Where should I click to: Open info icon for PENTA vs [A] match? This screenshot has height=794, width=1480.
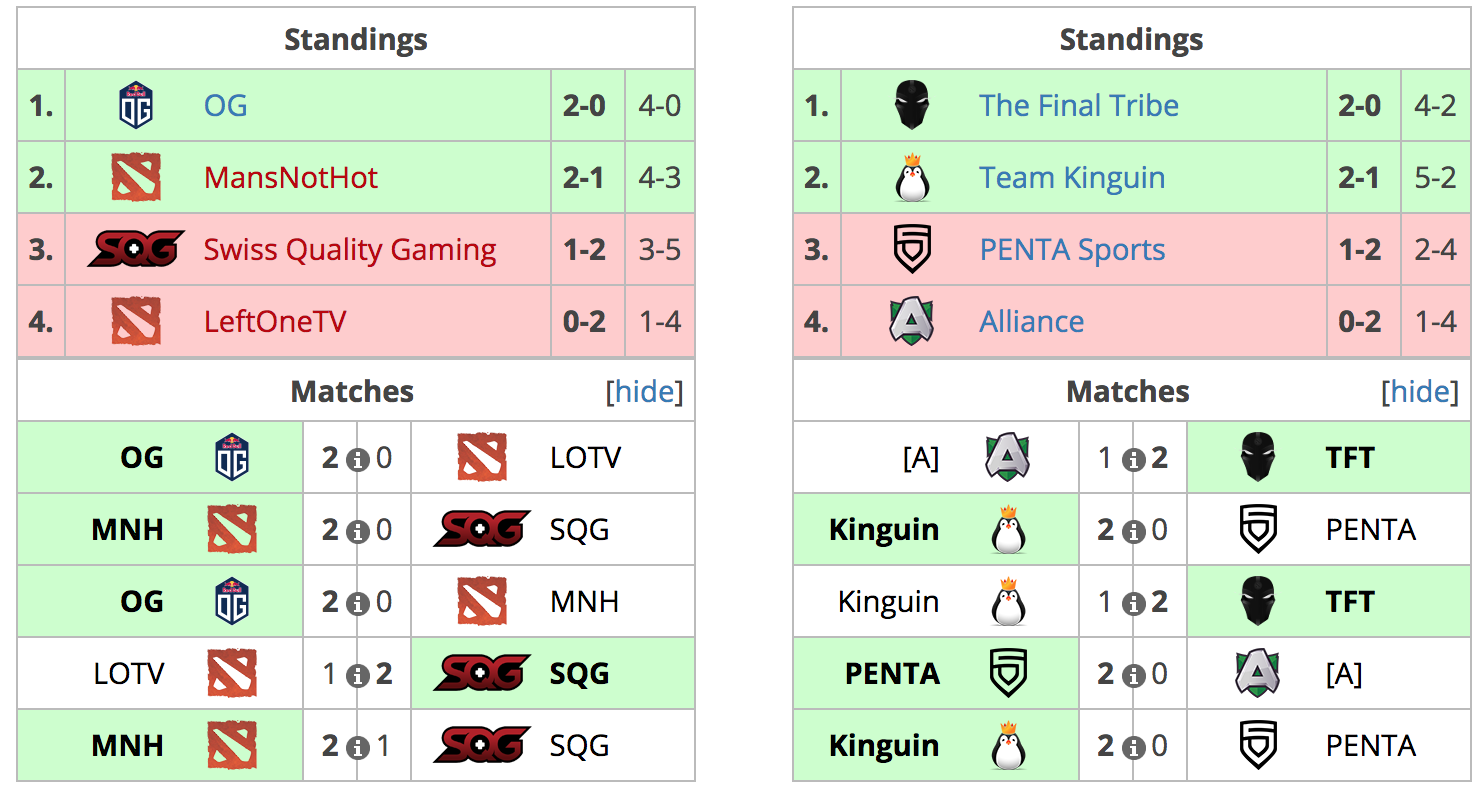pyautogui.click(x=1133, y=675)
